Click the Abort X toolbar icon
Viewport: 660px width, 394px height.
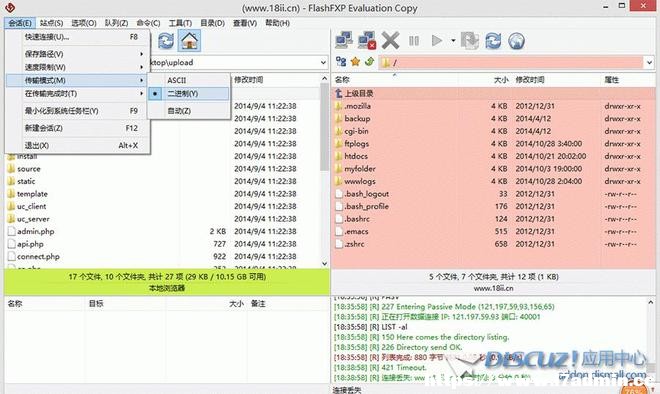click(x=390, y=41)
